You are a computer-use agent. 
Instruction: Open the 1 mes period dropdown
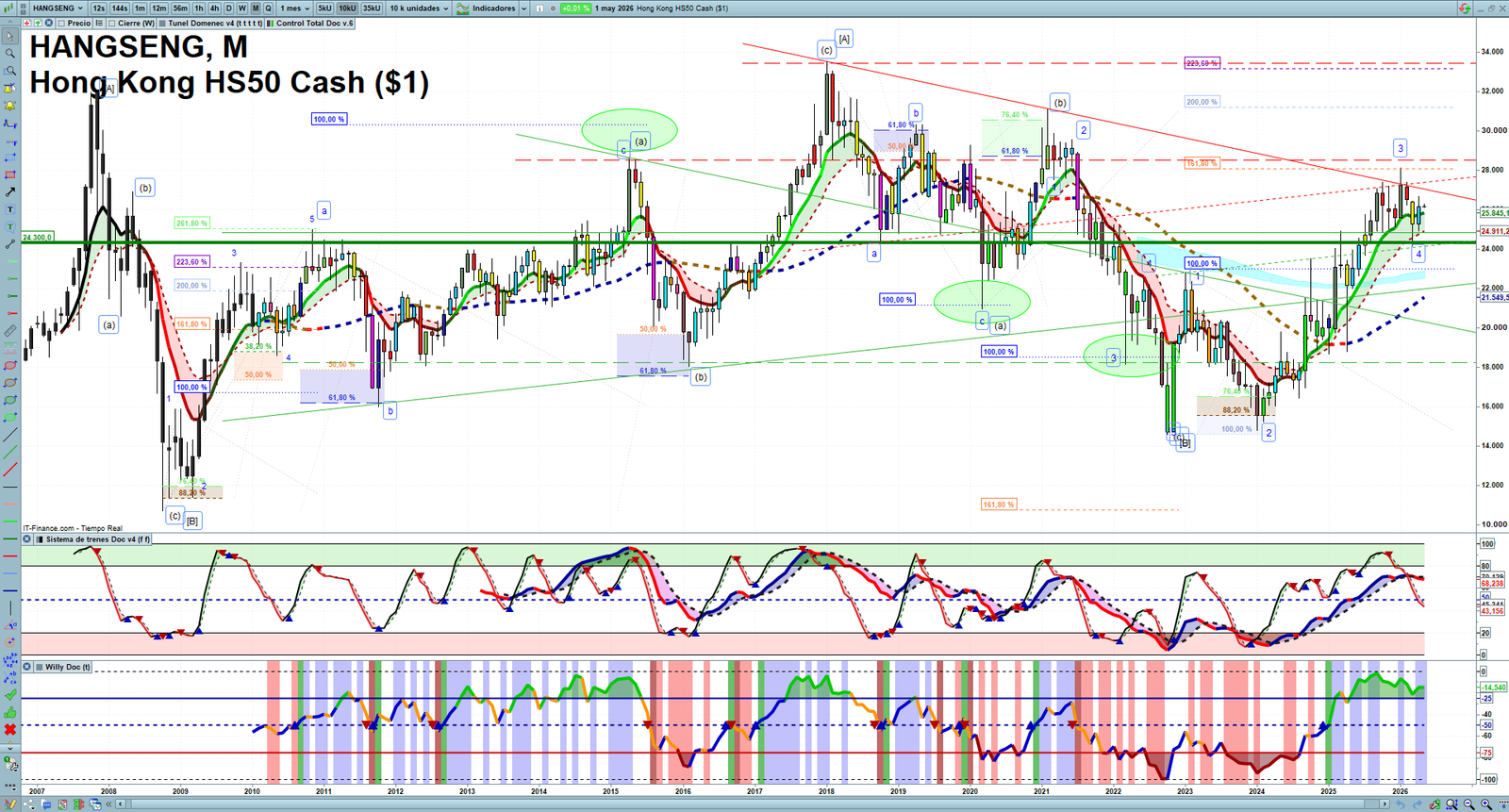pos(295,8)
